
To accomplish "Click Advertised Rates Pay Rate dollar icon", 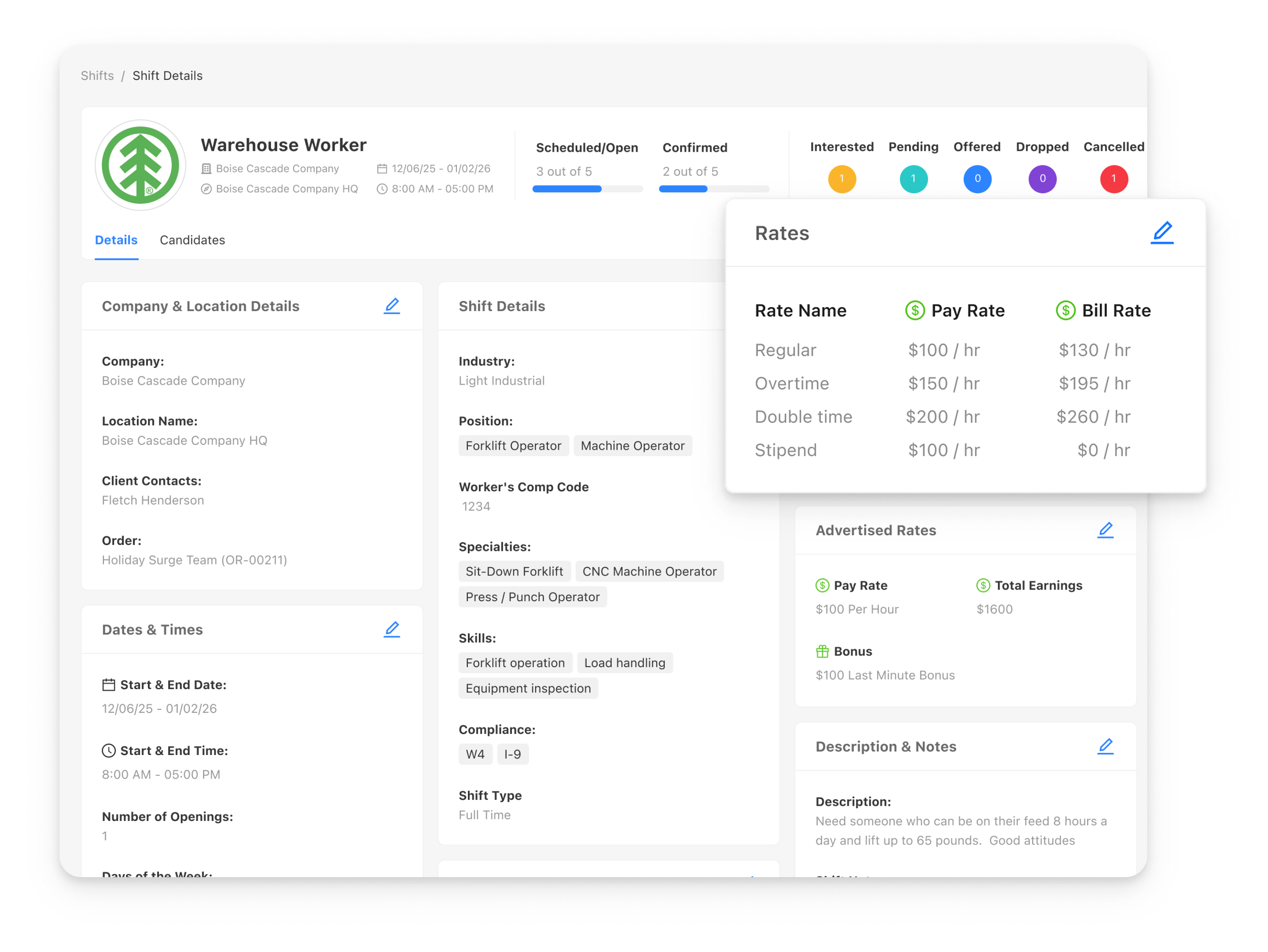I will tap(822, 585).
